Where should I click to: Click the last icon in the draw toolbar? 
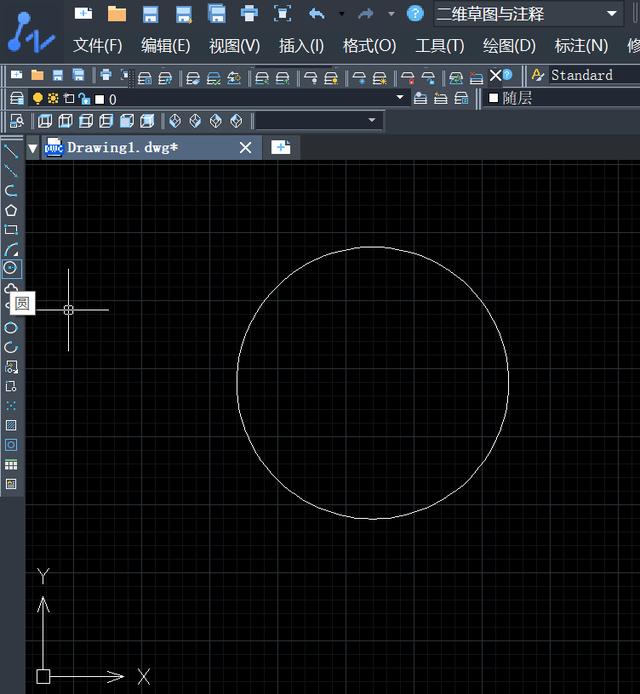[11, 484]
